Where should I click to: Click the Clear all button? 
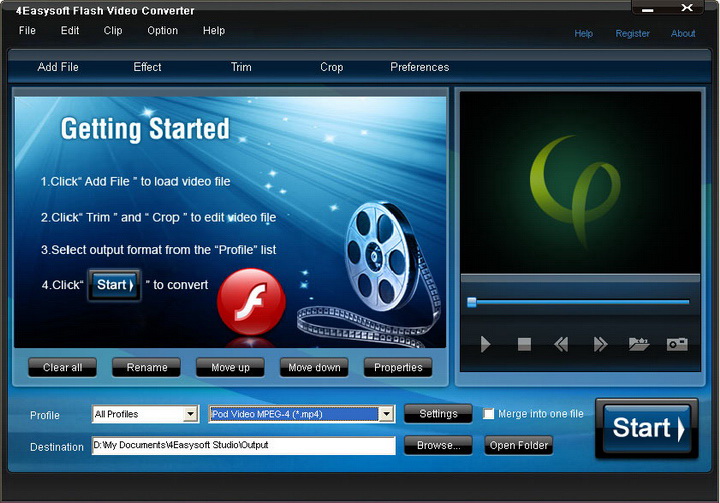[62, 367]
